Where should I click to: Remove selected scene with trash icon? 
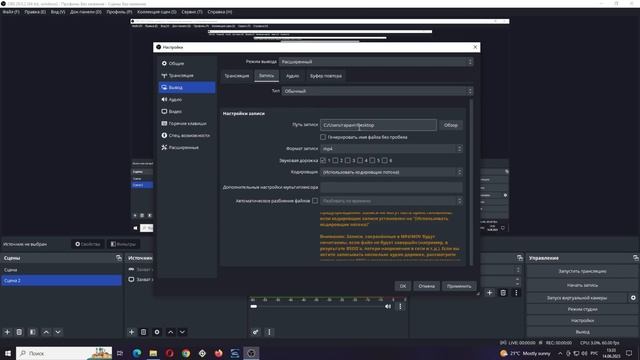point(19,332)
